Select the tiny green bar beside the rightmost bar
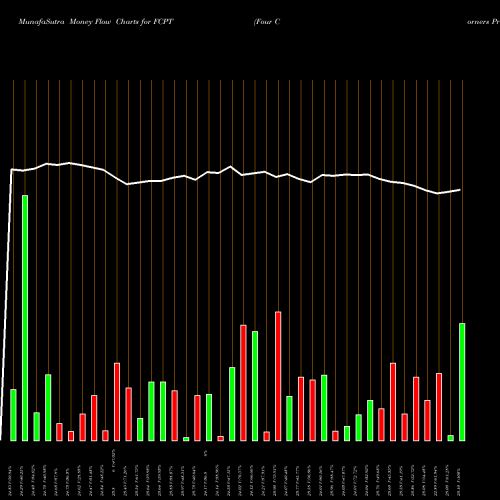500x500 pixels. pyautogui.click(x=451, y=438)
